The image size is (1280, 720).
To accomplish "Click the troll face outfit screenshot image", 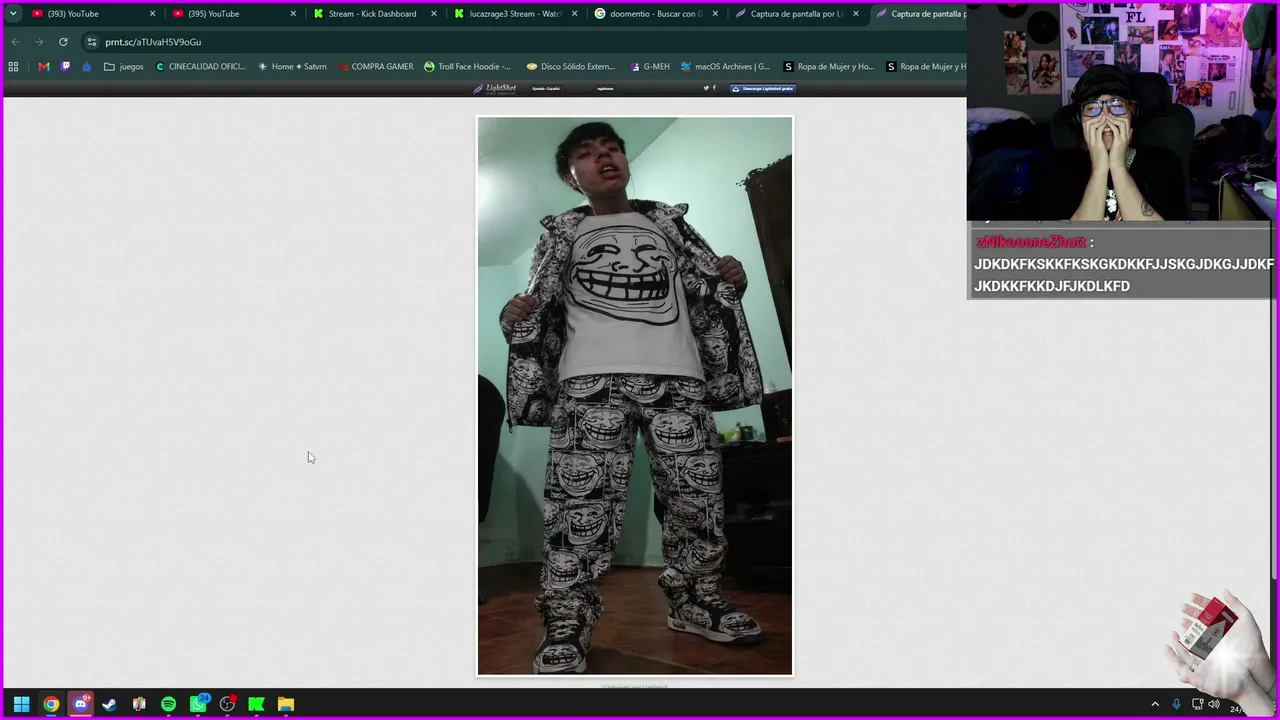I will [x=635, y=396].
